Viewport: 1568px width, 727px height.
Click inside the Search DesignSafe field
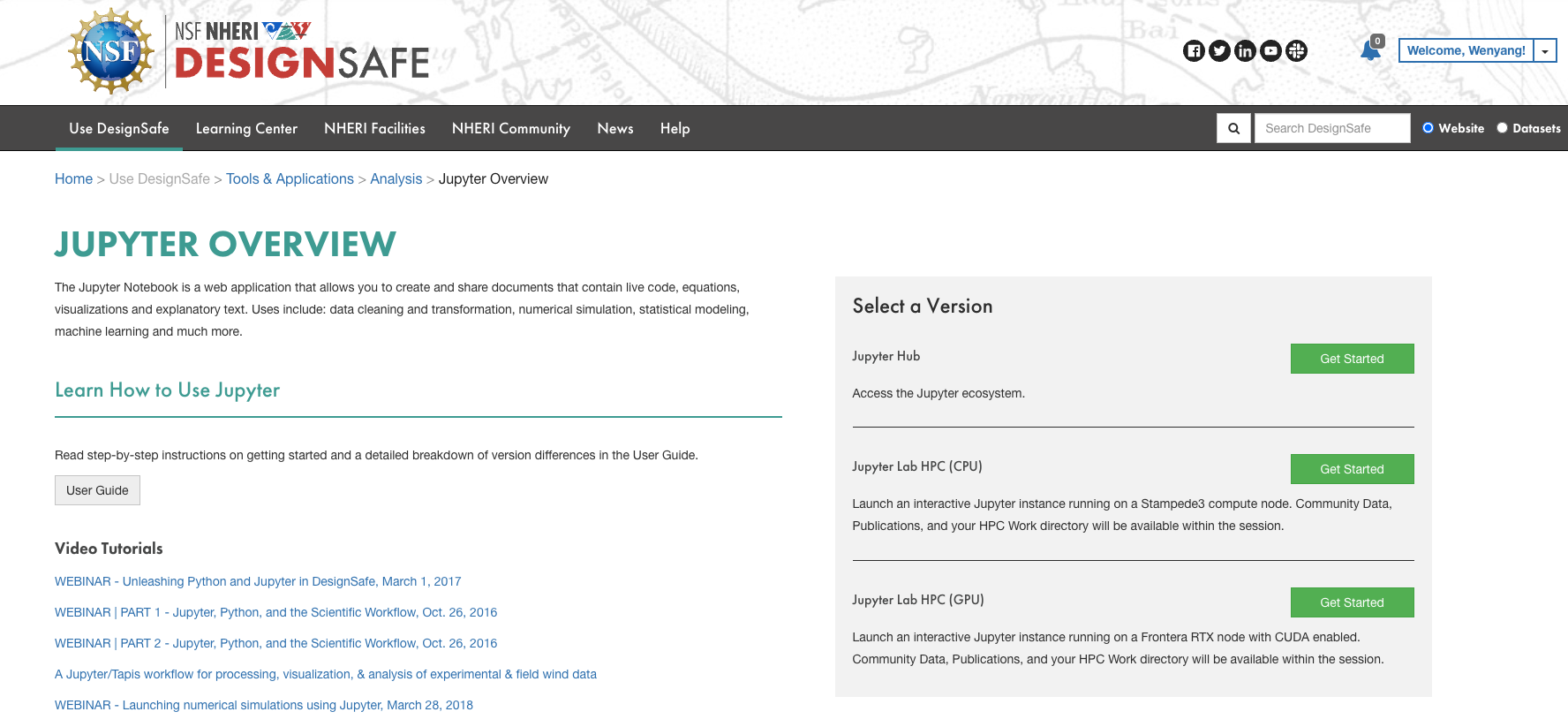(1332, 128)
